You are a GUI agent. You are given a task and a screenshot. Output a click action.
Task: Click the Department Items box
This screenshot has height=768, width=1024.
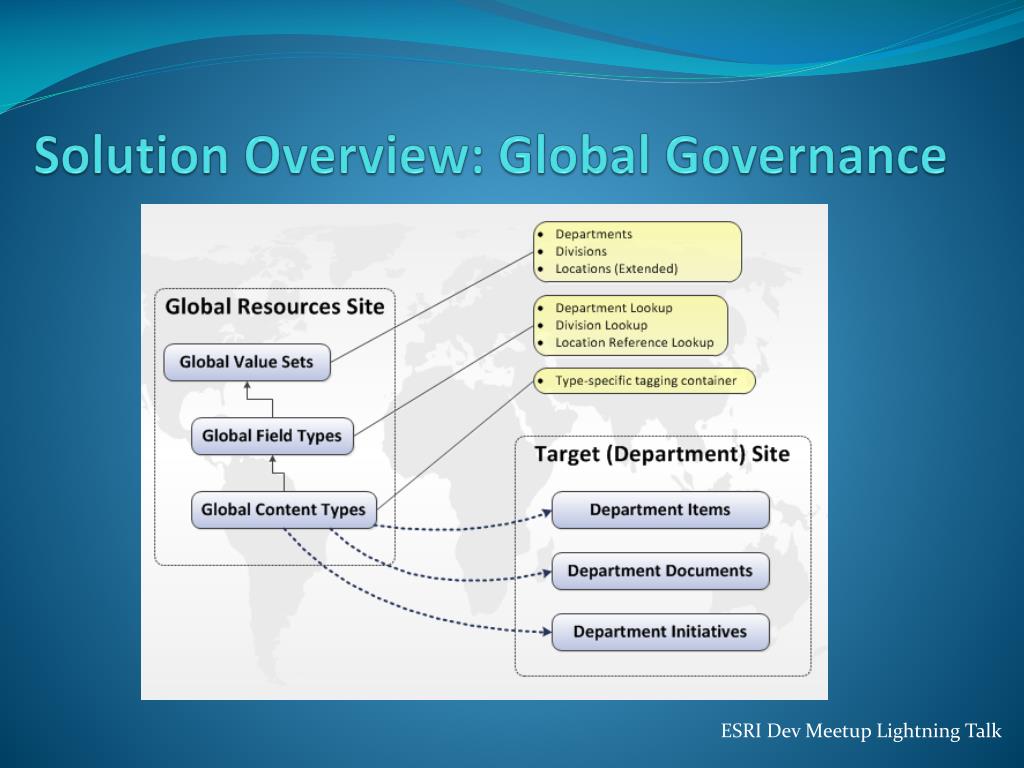[x=660, y=509]
